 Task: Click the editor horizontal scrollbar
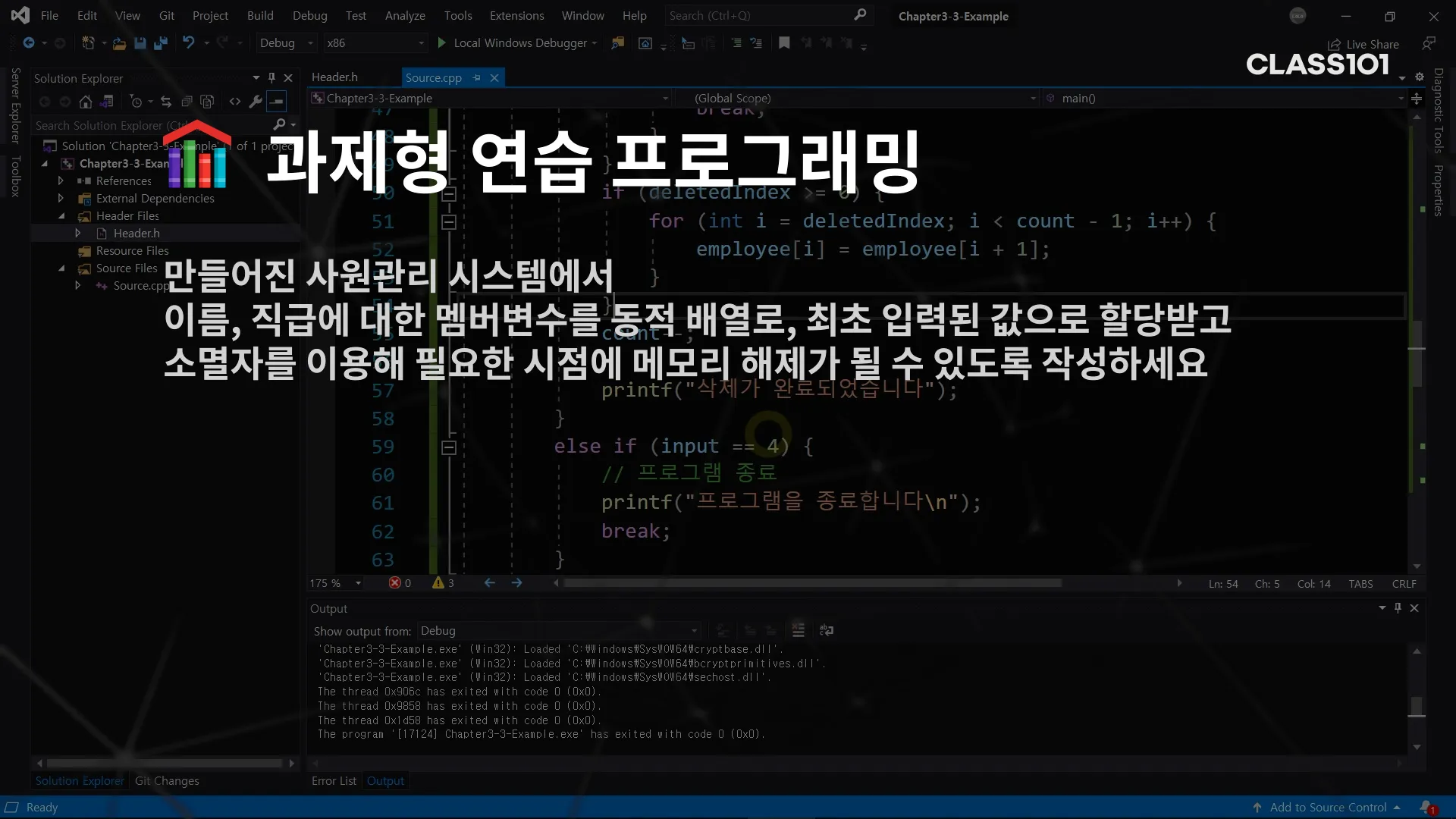coord(811,583)
